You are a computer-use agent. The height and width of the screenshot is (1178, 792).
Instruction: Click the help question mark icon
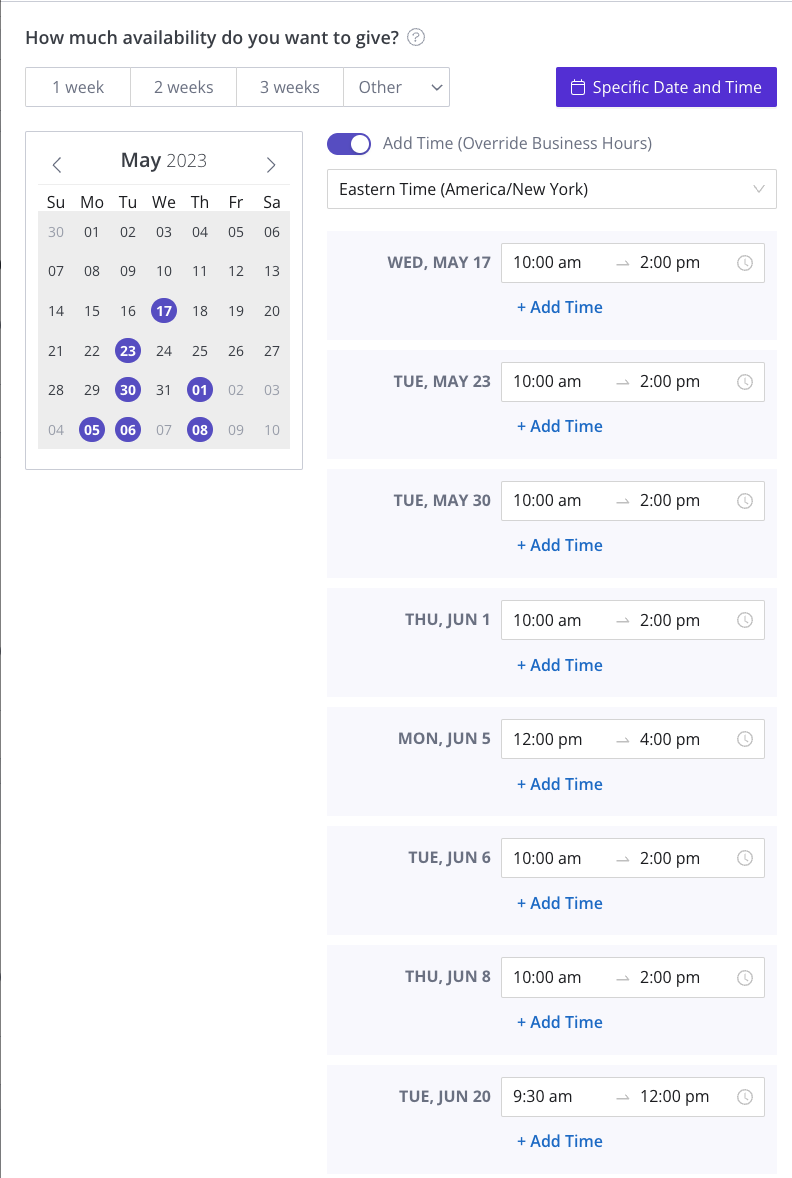416,38
